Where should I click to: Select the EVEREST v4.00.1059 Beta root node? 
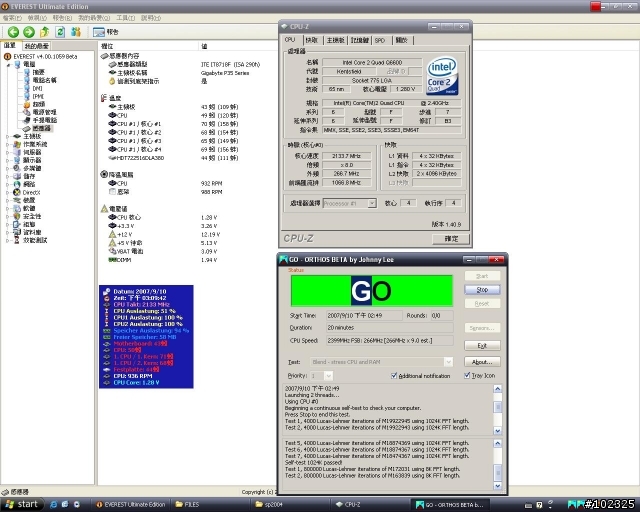(x=41, y=56)
